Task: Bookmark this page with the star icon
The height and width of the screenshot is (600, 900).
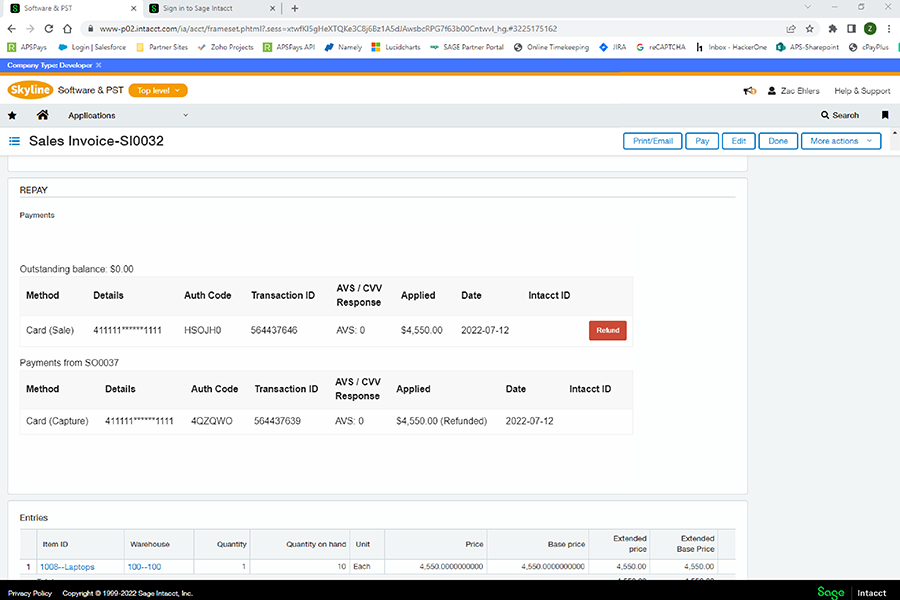Action: (809, 29)
